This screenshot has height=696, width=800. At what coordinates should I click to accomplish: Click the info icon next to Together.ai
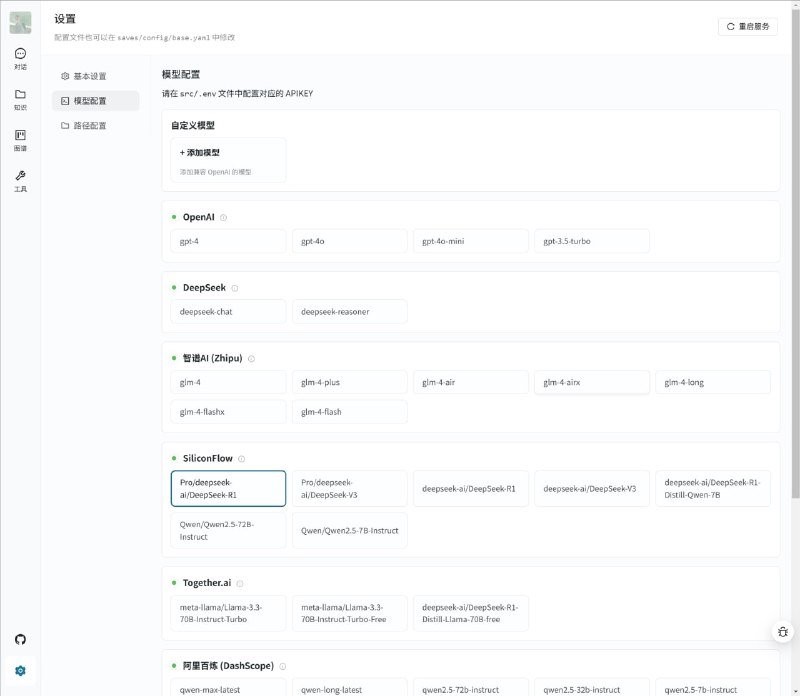[238, 582]
